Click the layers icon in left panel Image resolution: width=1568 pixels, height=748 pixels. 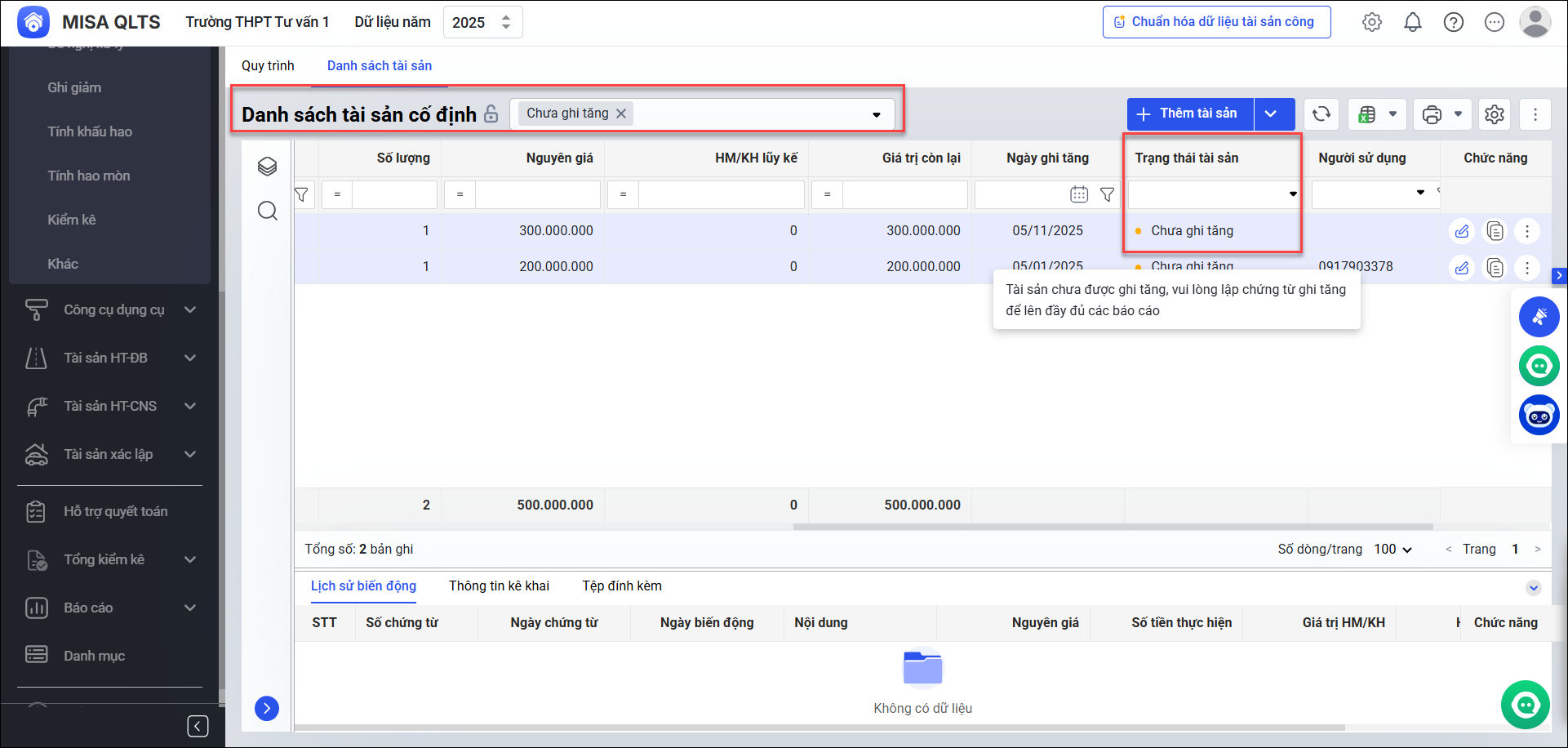point(267,167)
